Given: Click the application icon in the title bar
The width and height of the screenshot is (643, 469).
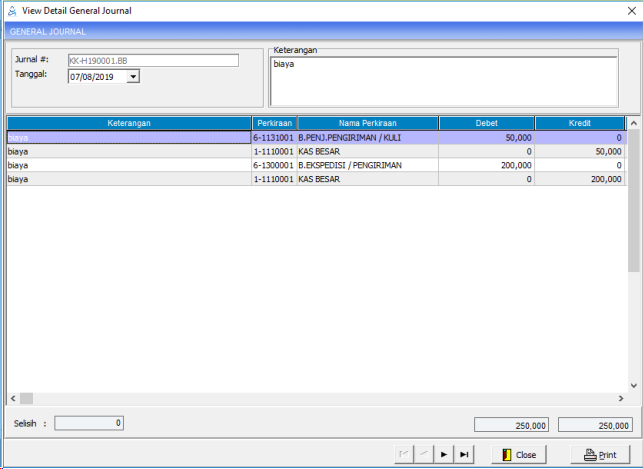Looking at the screenshot, I should click(x=11, y=11).
